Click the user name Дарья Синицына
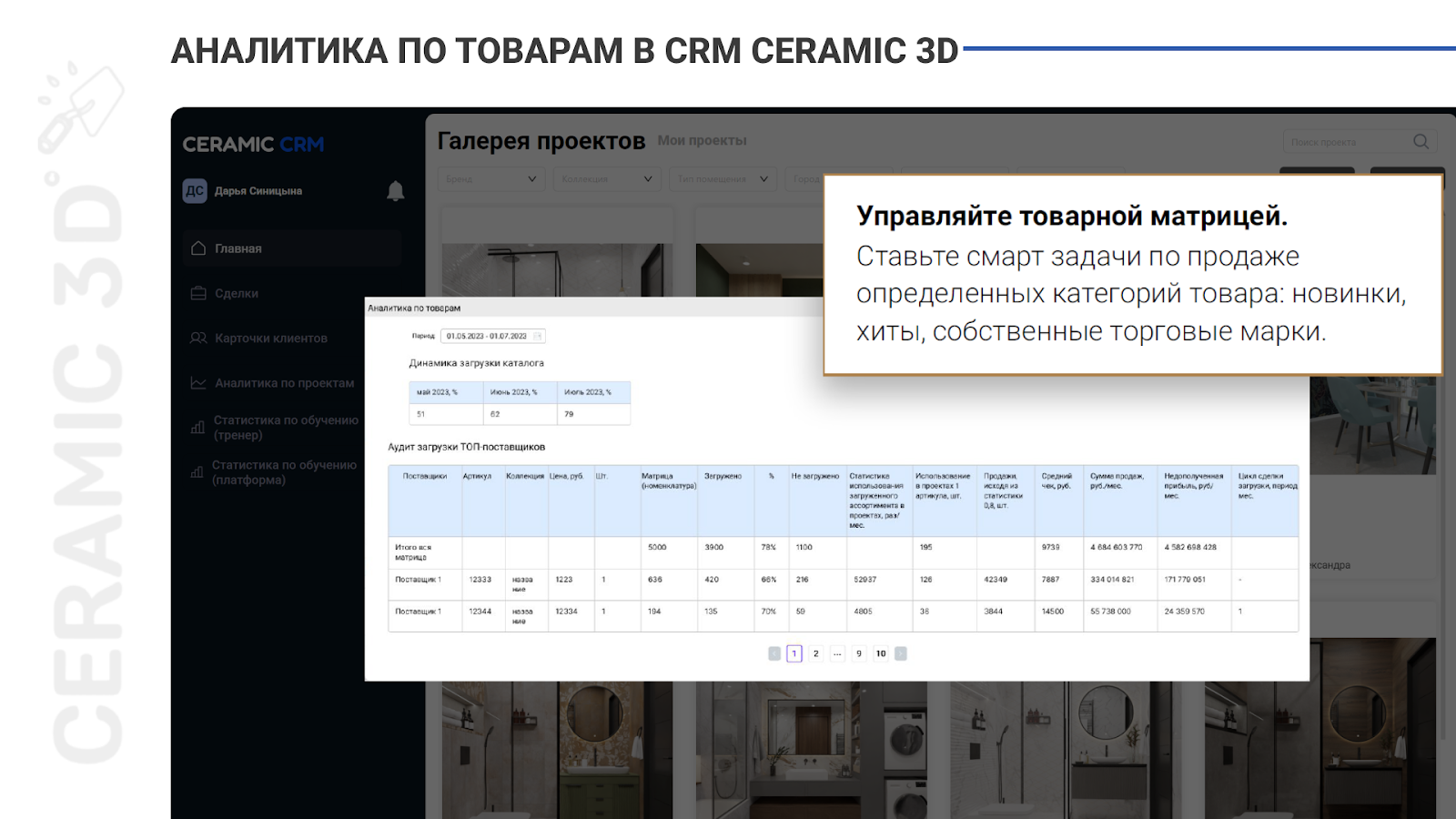Image resolution: width=1456 pixels, height=819 pixels. coord(258,191)
